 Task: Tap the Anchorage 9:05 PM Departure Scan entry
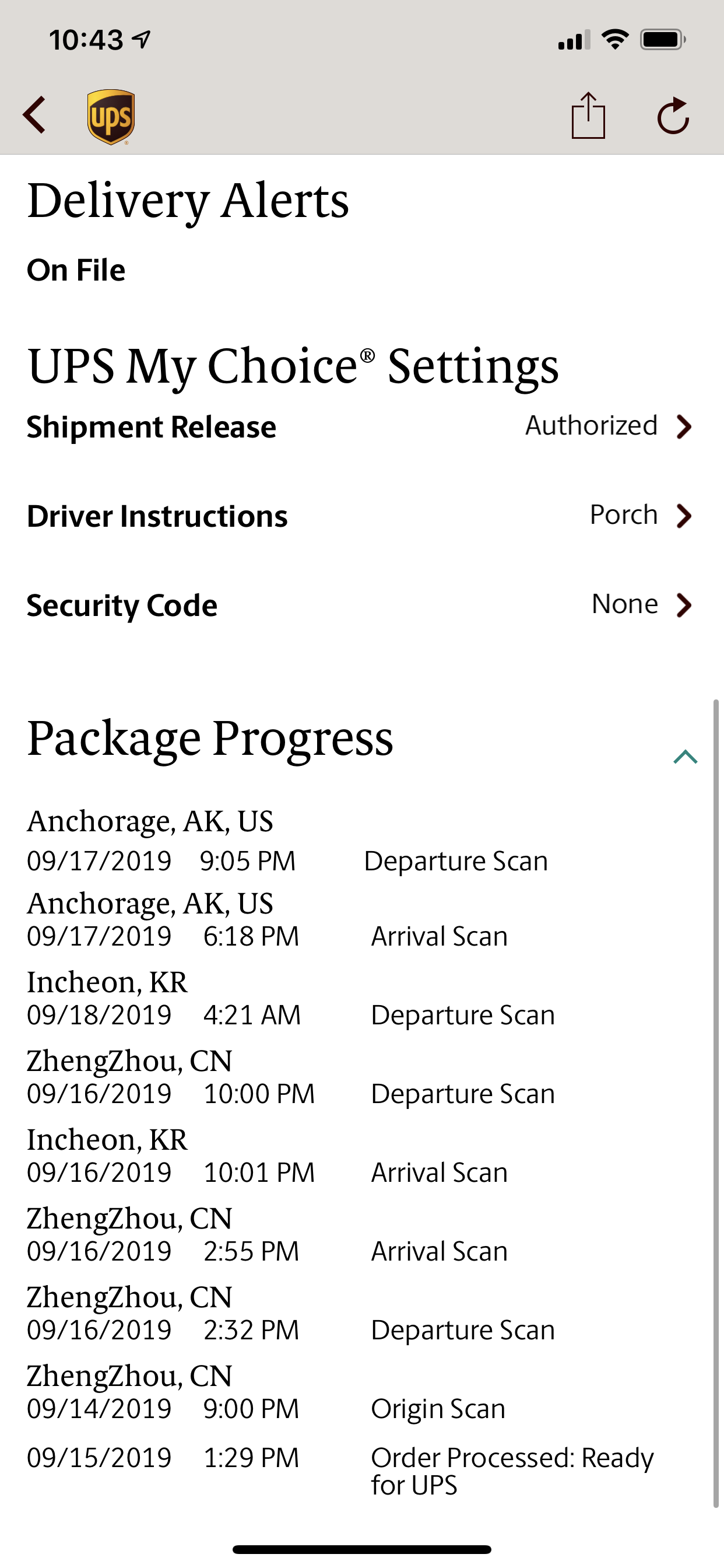[x=287, y=841]
